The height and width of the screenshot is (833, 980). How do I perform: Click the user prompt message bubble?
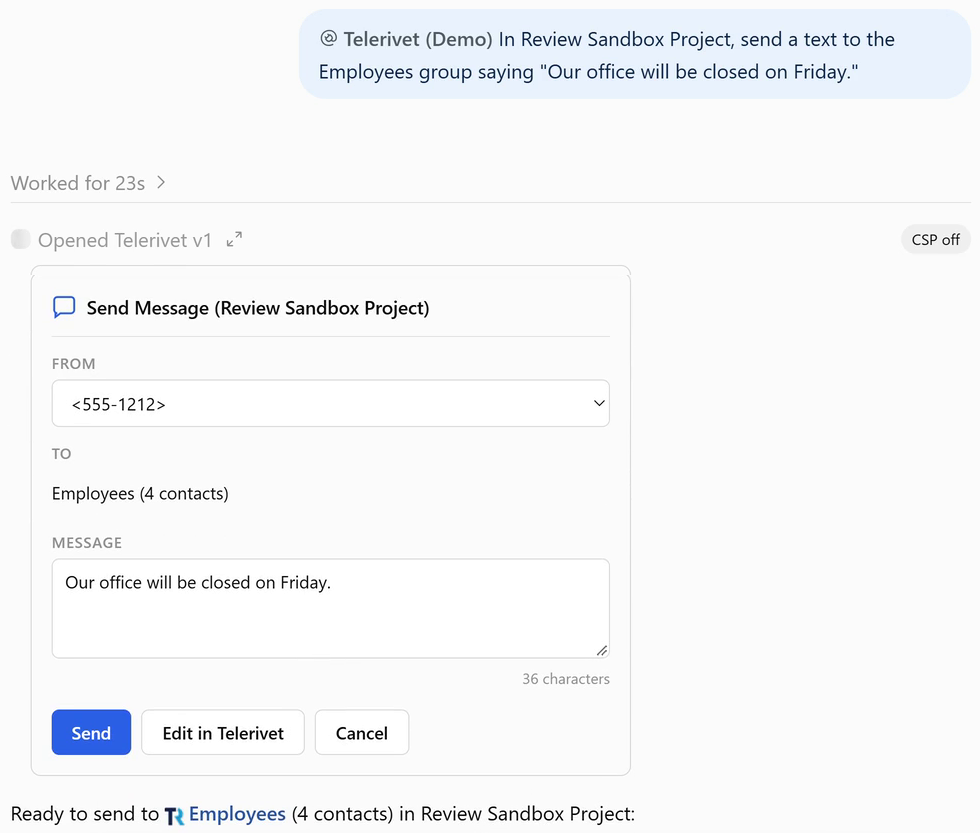[x=634, y=55]
